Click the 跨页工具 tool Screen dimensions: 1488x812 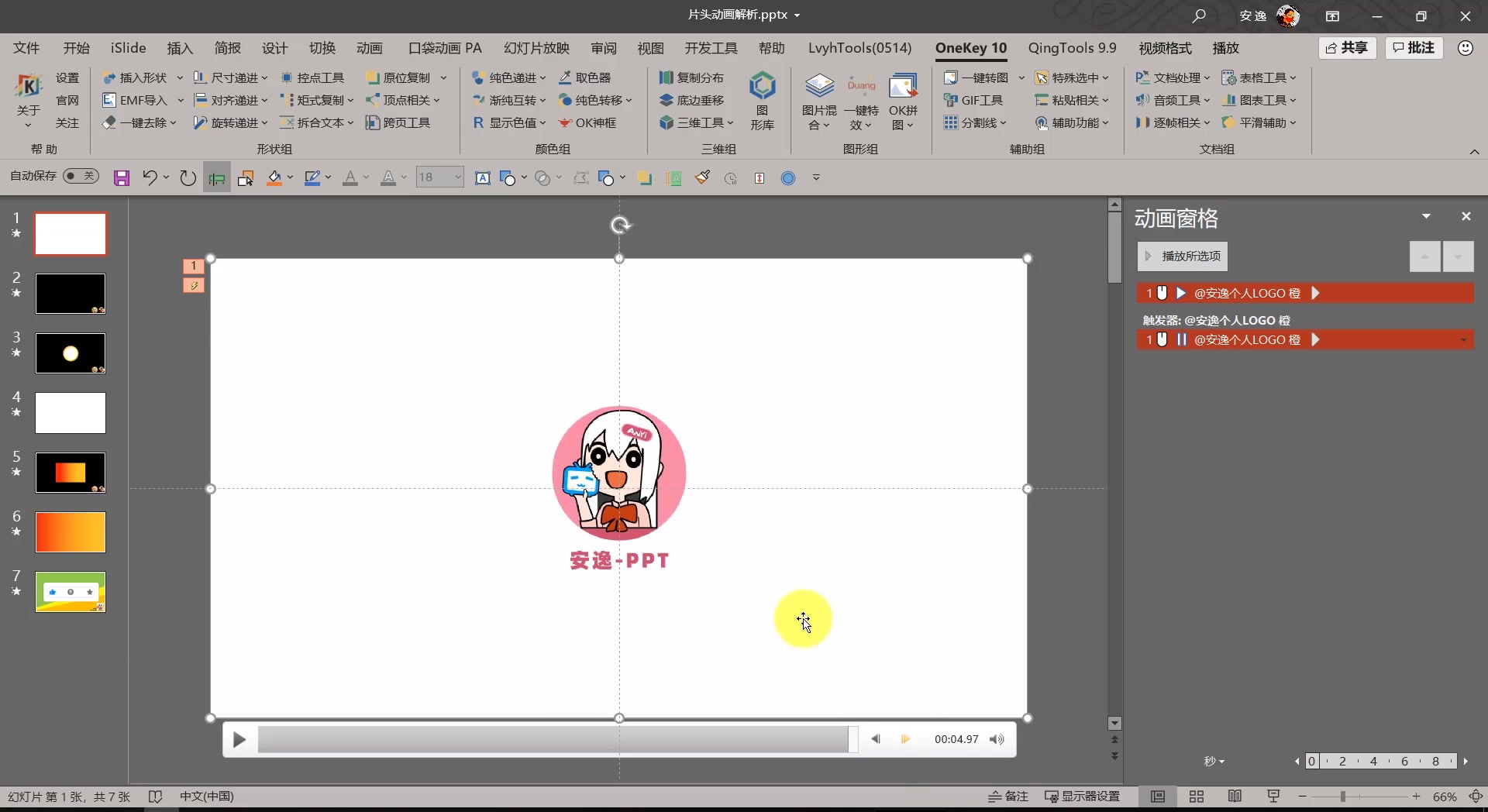click(x=398, y=122)
